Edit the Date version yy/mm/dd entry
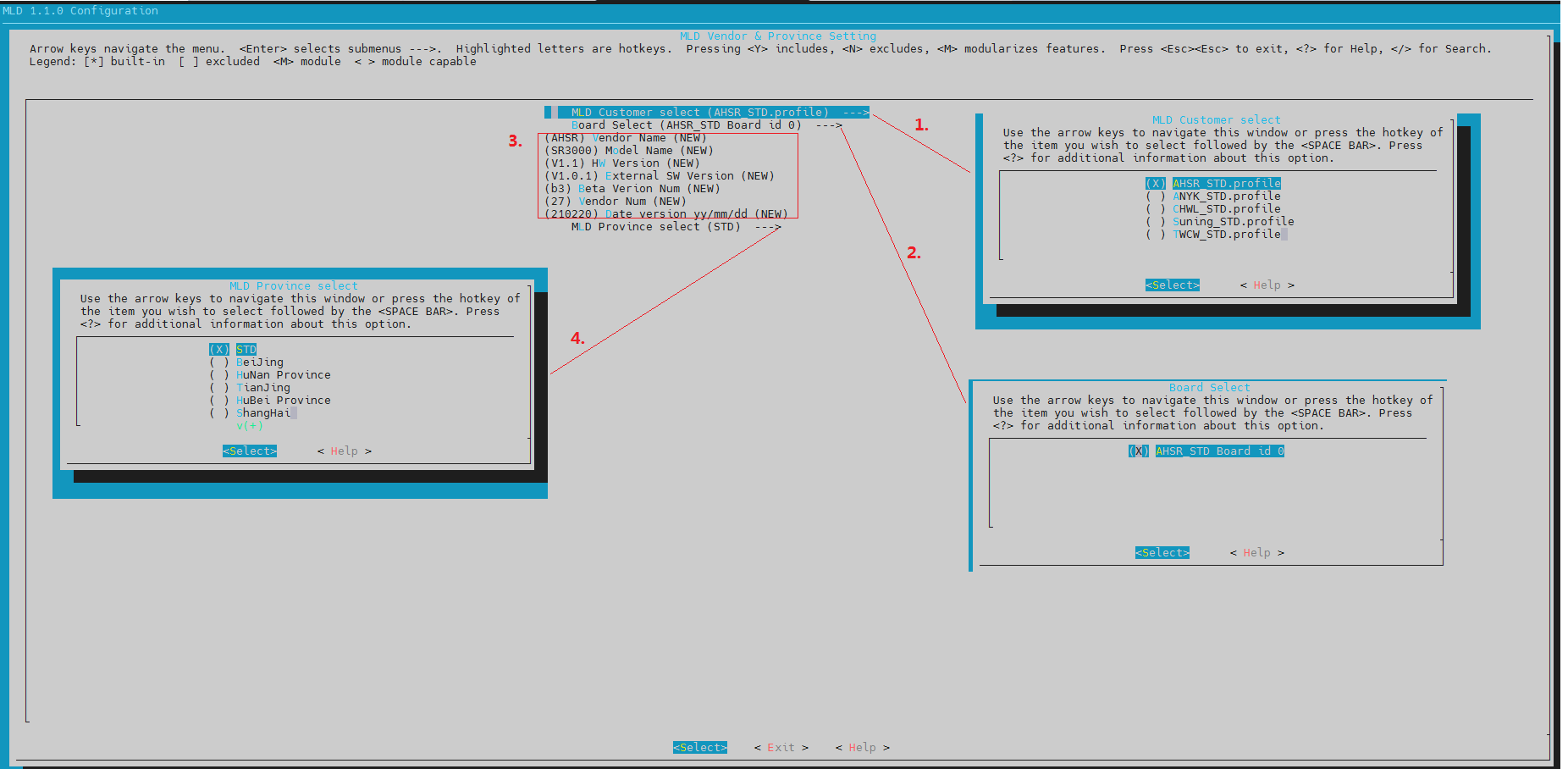 tap(665, 213)
